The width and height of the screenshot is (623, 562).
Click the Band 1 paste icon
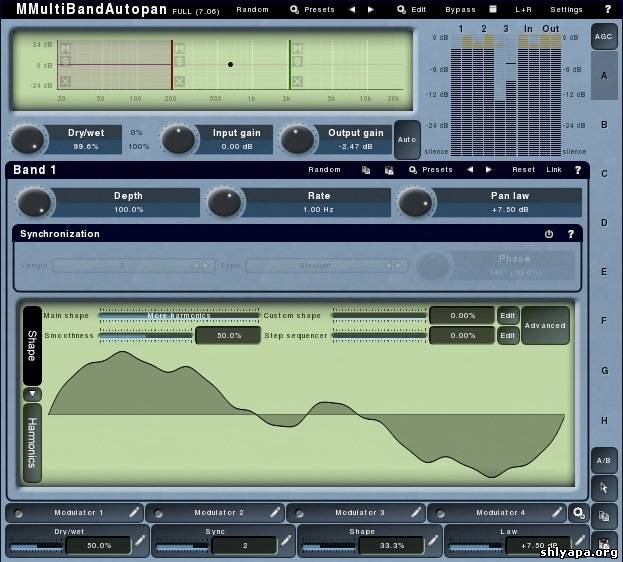[388, 170]
